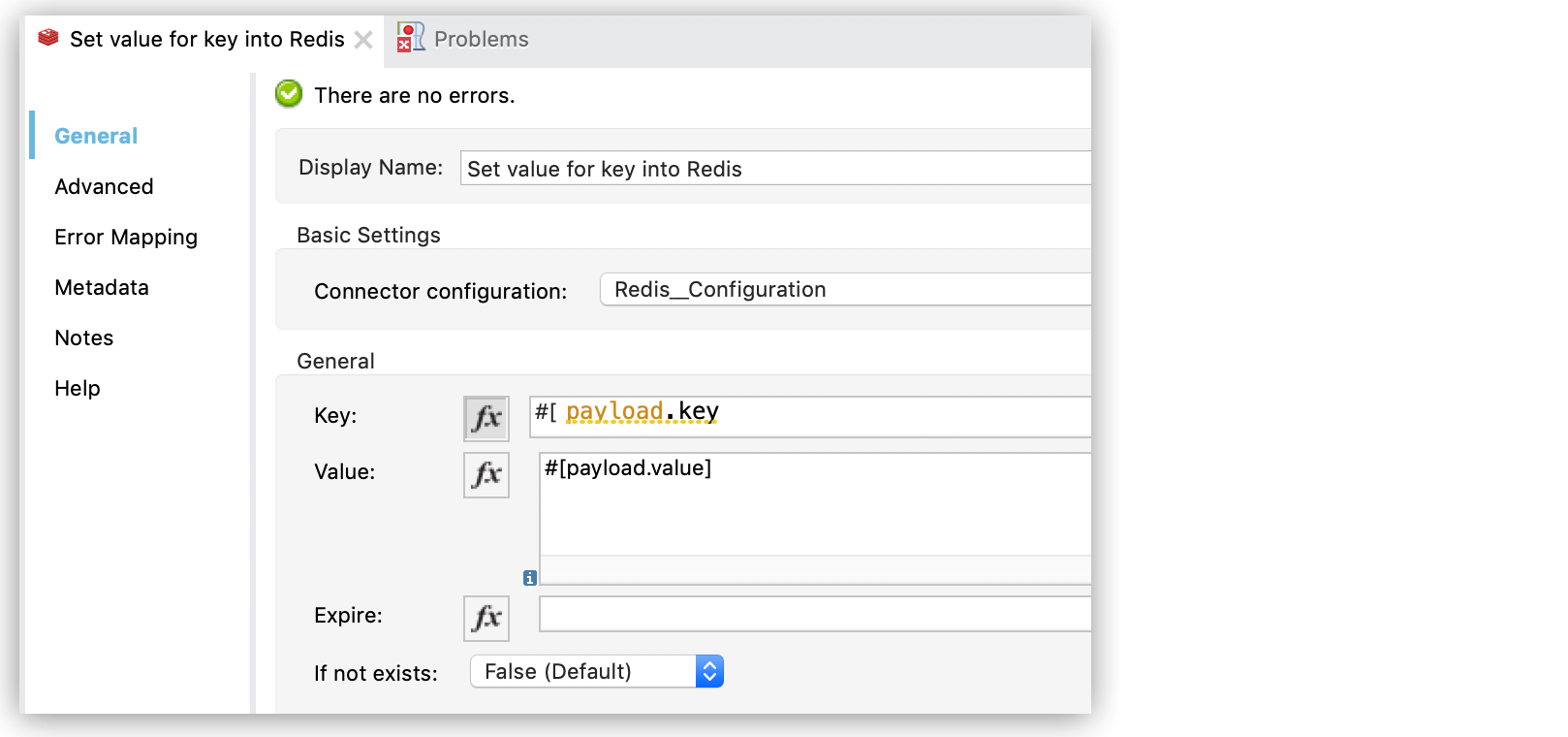
Task: Select the Set value for key into Redis tab
Action: [x=206, y=40]
